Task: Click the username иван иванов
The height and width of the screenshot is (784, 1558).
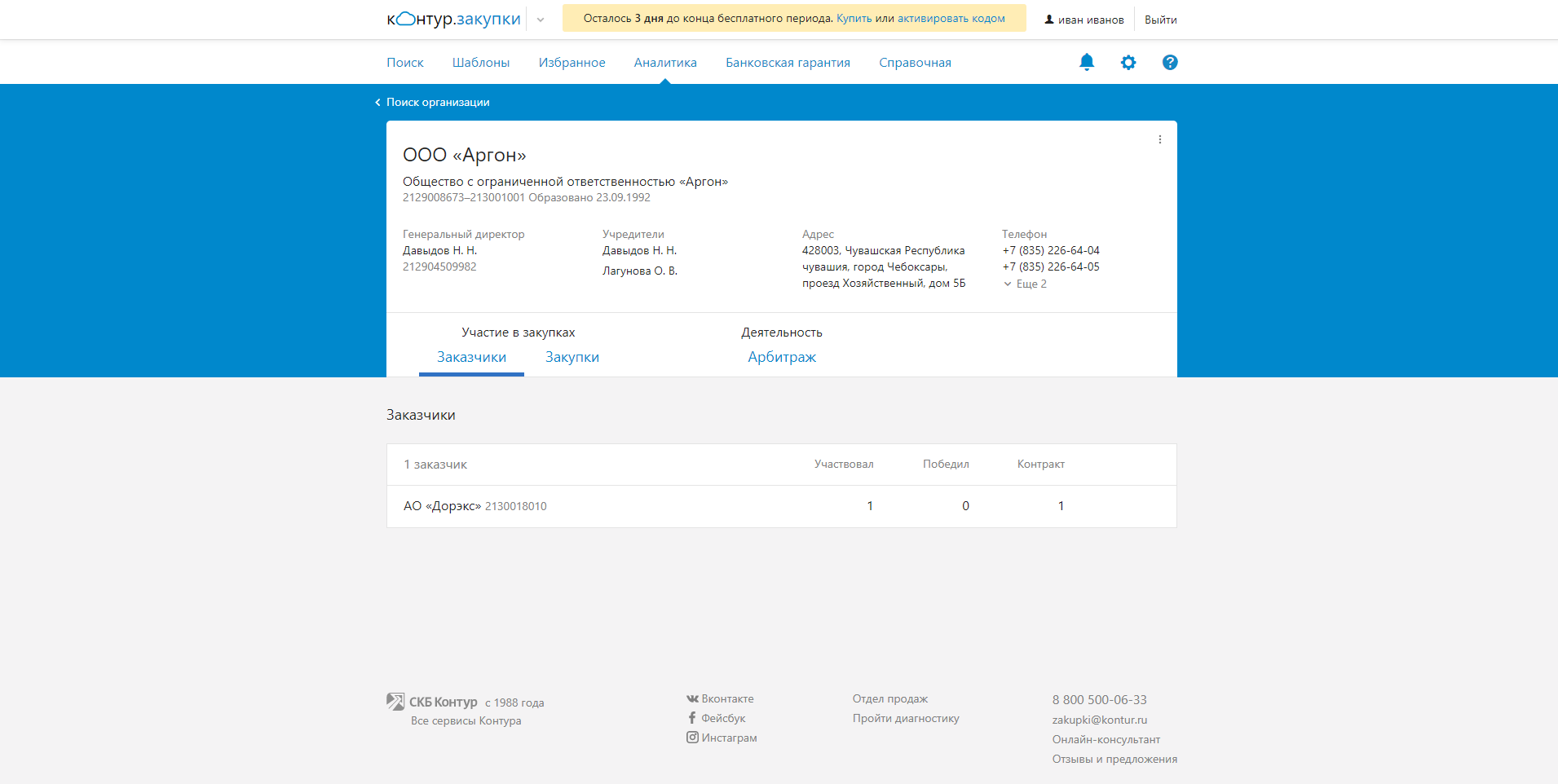Action: pyautogui.click(x=1091, y=20)
